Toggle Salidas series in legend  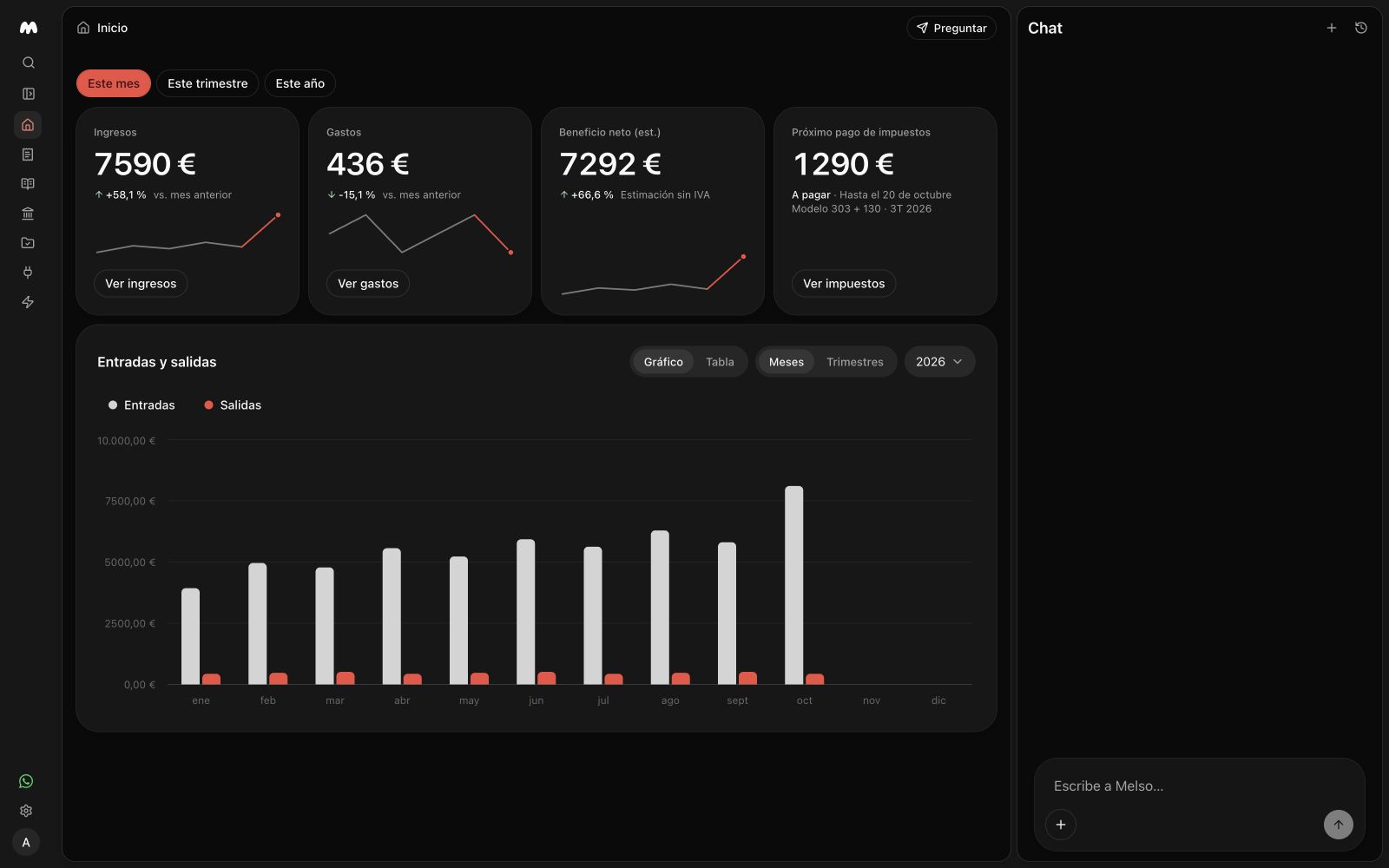[233, 405]
